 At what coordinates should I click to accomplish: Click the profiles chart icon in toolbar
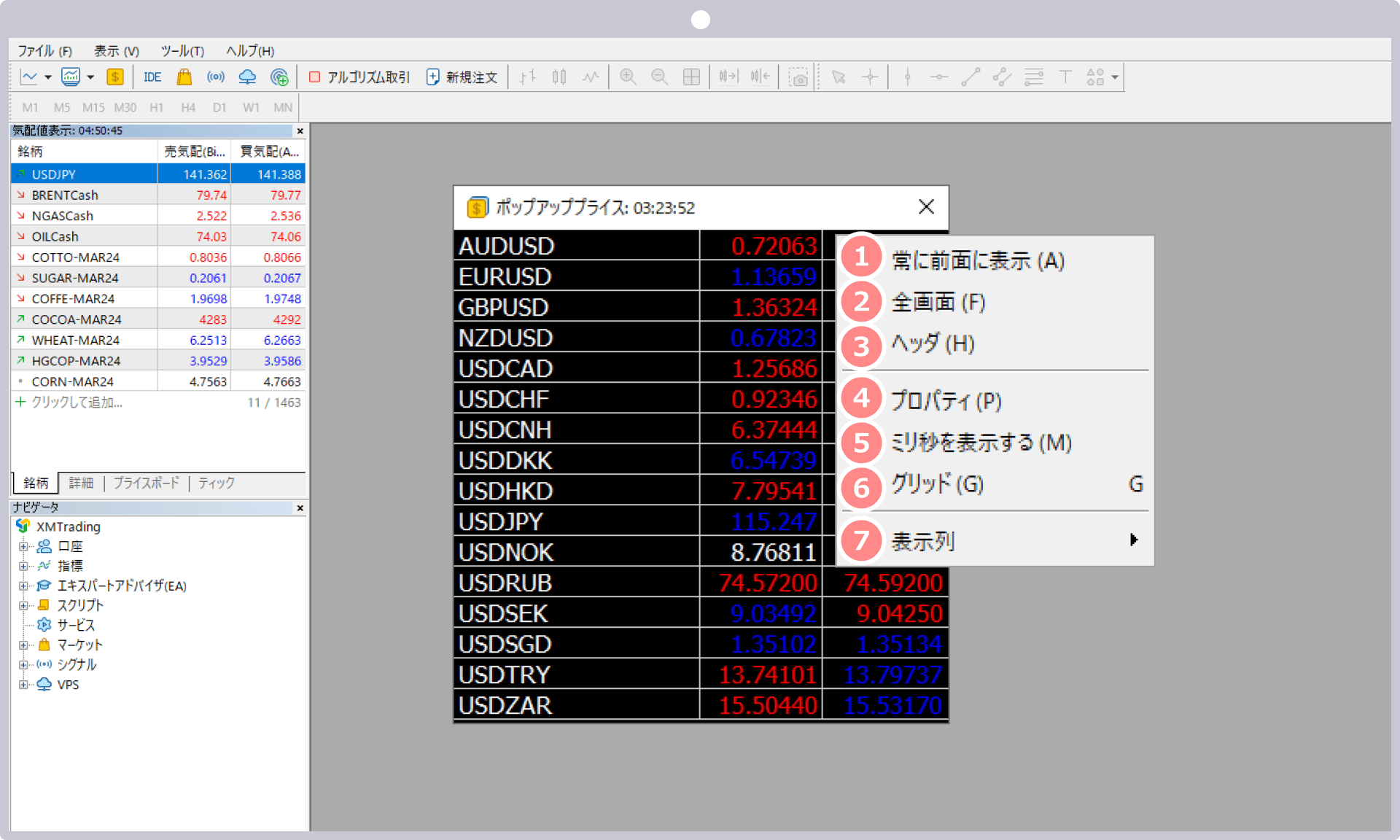pos(71,77)
